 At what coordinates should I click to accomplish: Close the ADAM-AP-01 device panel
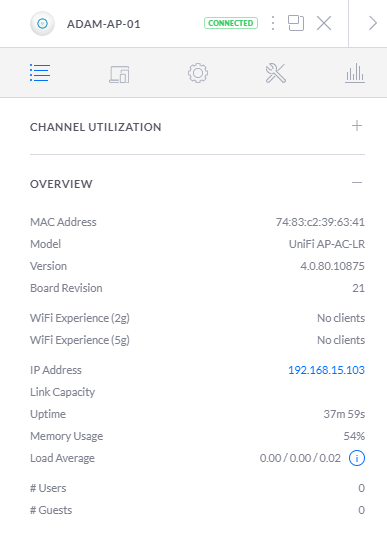[x=324, y=23]
